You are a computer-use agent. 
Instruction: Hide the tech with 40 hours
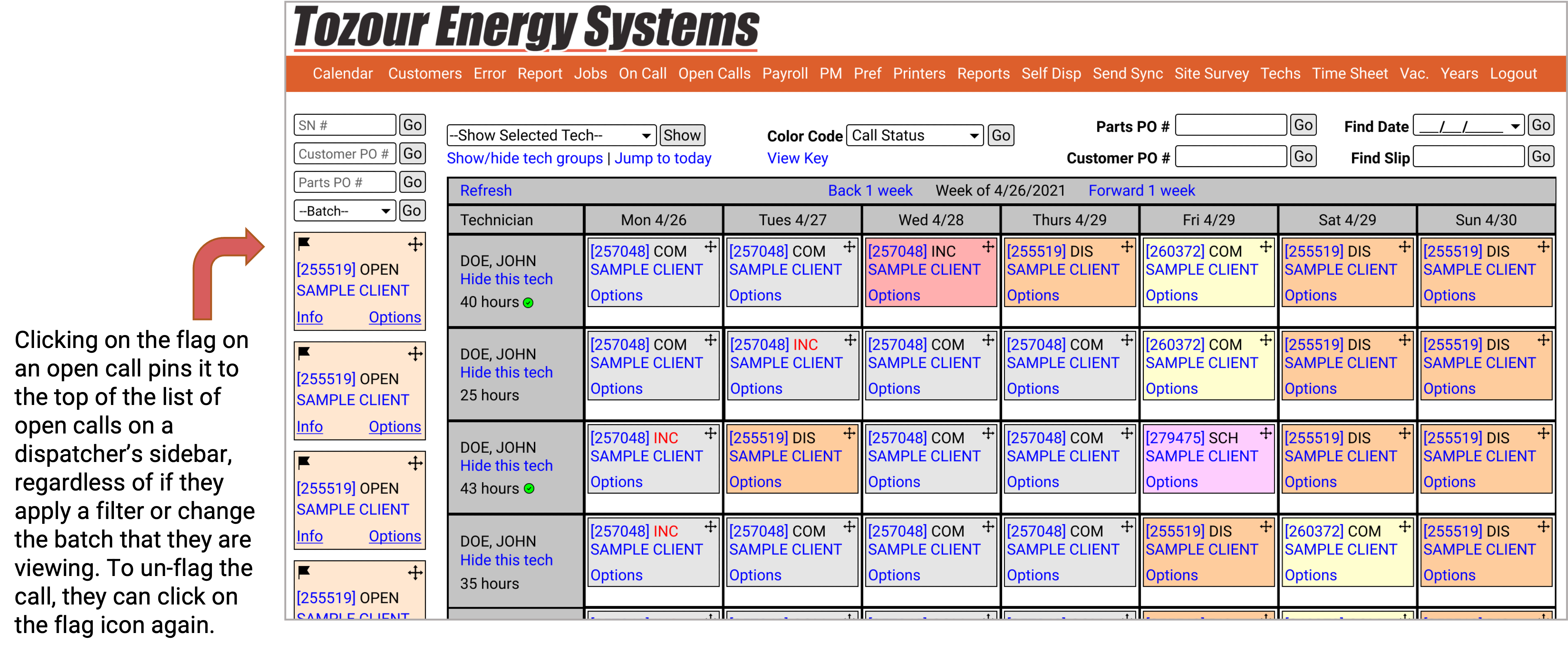(506, 279)
